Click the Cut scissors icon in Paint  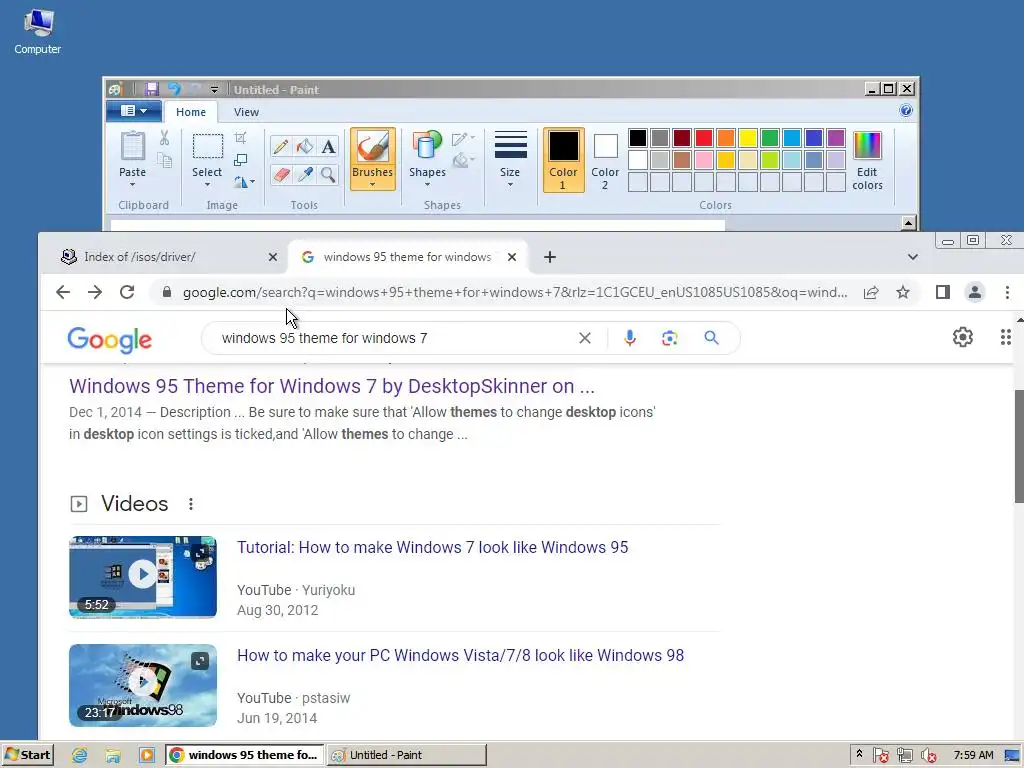[x=165, y=137]
